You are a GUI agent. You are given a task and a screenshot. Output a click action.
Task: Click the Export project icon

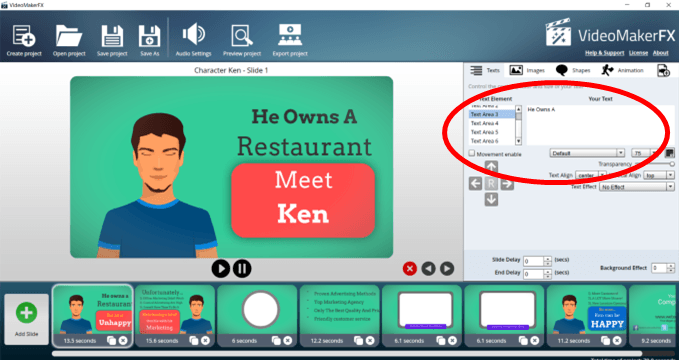click(290, 35)
